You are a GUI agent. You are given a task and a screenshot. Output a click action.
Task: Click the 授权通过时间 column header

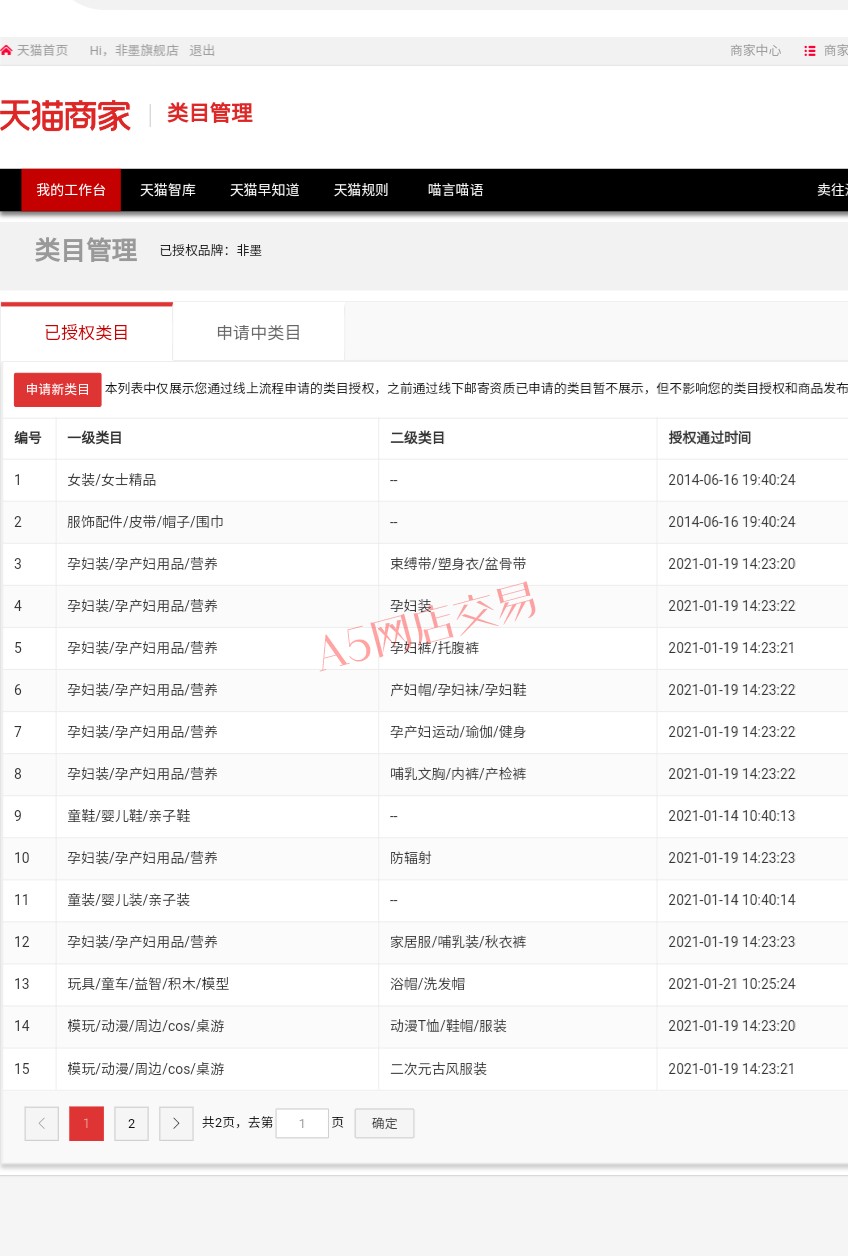click(710, 438)
